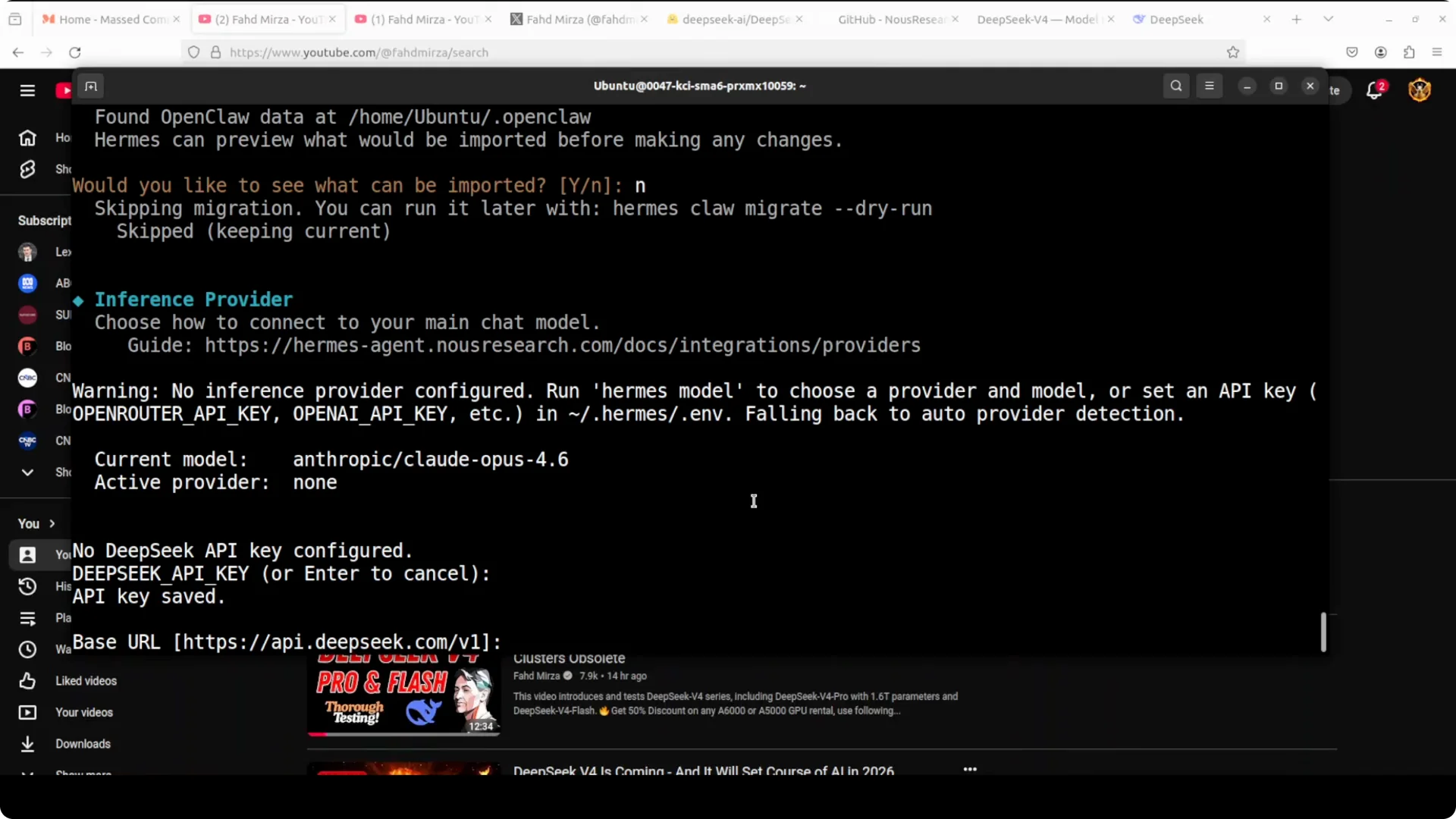This screenshot has width=1456, height=819.
Task: Open list all tabs dropdown
Action: (x=1328, y=19)
